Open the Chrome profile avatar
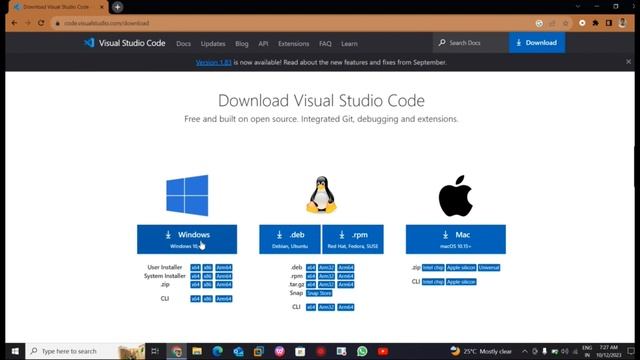The image size is (640, 360). (x=622, y=23)
